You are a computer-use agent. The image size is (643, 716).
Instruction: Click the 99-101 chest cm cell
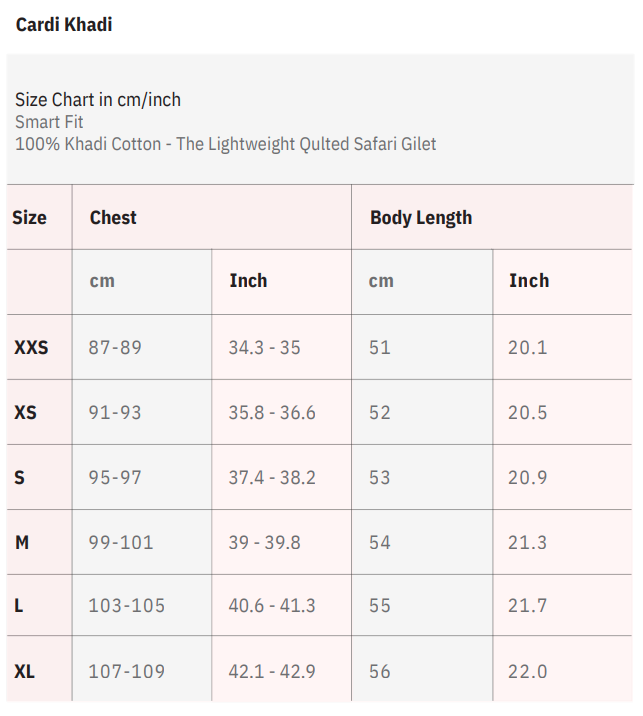pos(121,542)
